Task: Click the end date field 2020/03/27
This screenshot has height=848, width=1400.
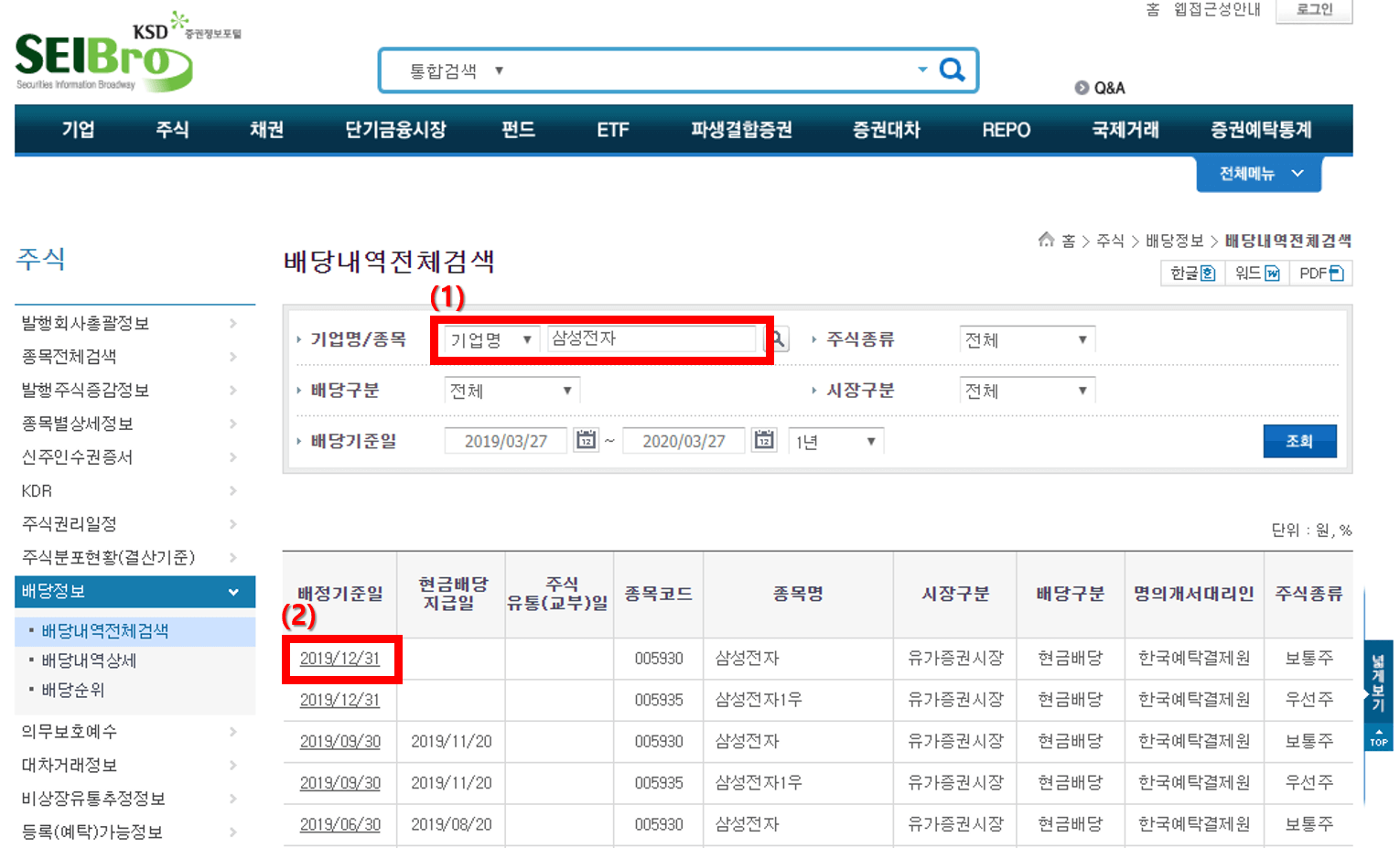Action: (684, 441)
